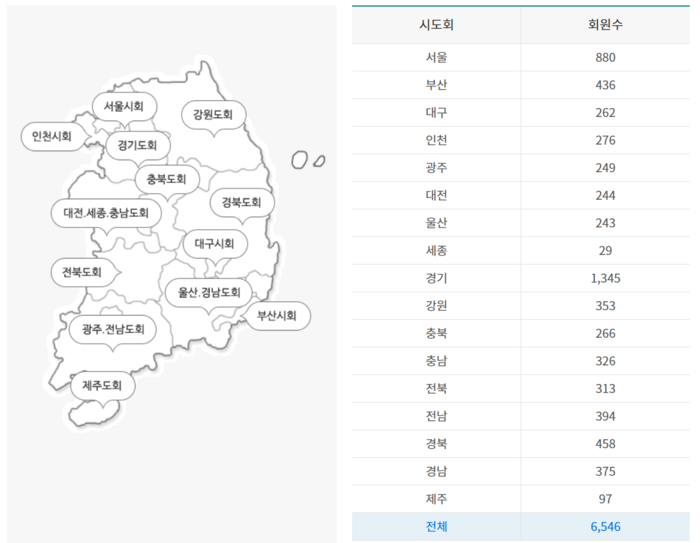Click the 시도회 column header
This screenshot has height=543, width=700.
436,25
